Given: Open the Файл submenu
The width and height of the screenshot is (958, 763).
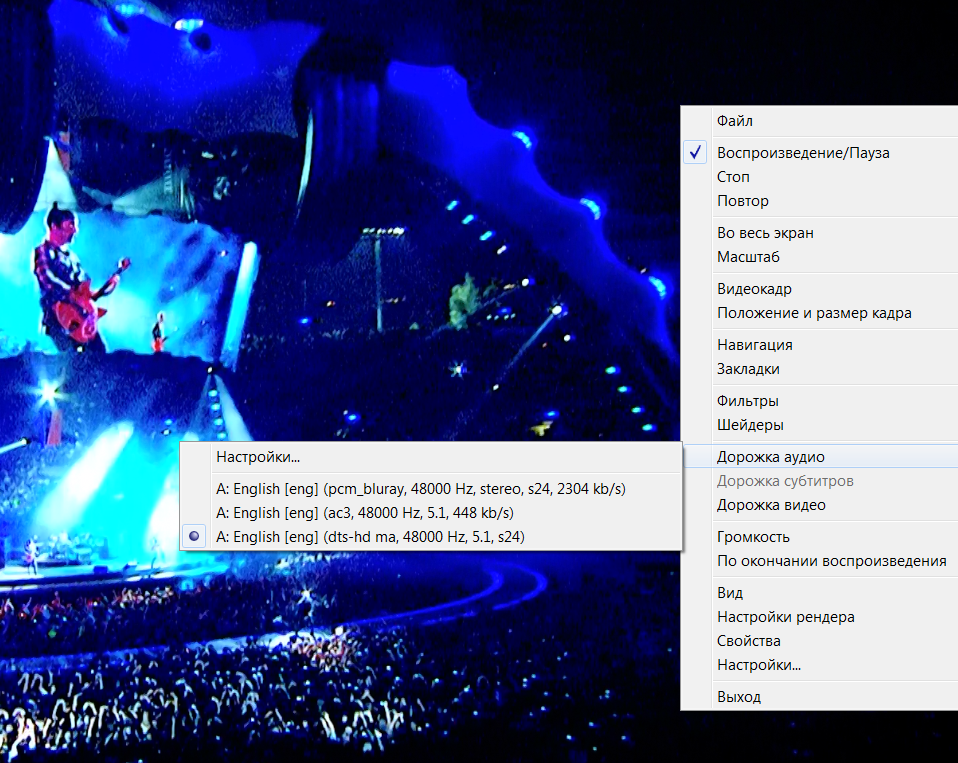Looking at the screenshot, I should tap(735, 121).
